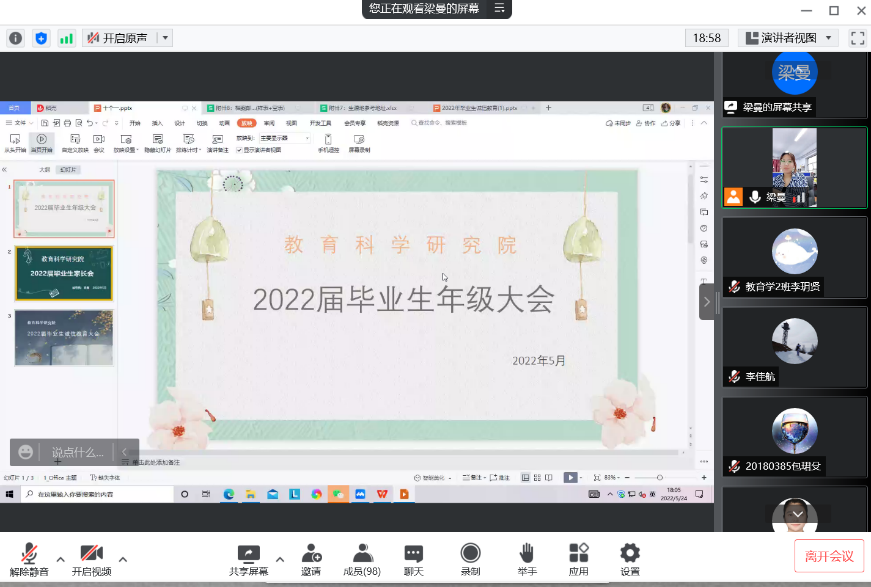Raise hand using the 举手 icon
The image size is (871, 587).
coord(526,560)
